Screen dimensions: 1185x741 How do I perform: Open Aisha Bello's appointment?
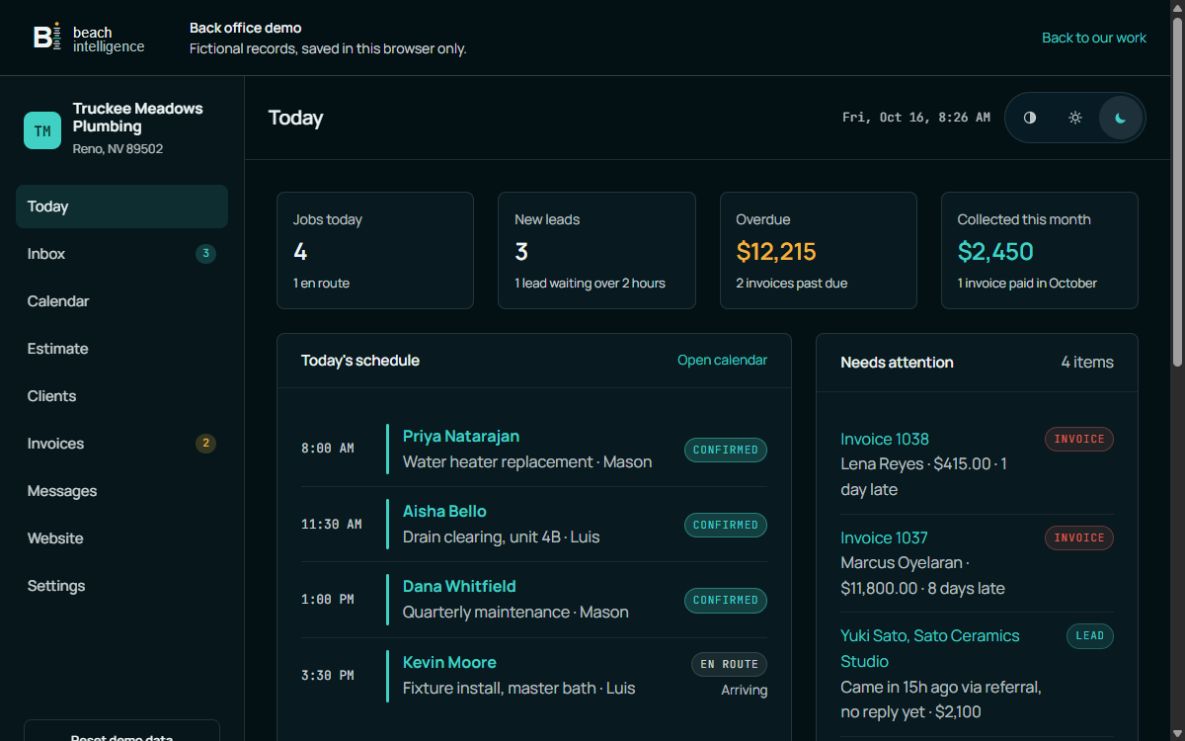coord(444,511)
